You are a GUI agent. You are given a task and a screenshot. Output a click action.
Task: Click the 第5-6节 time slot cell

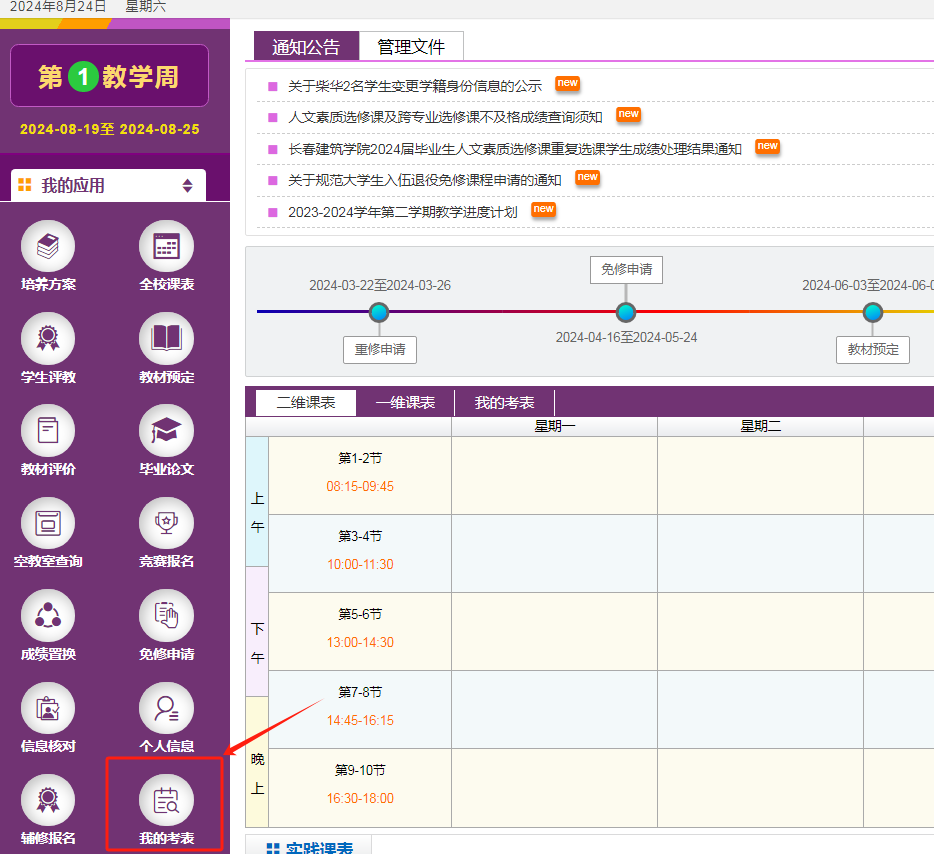pos(360,631)
